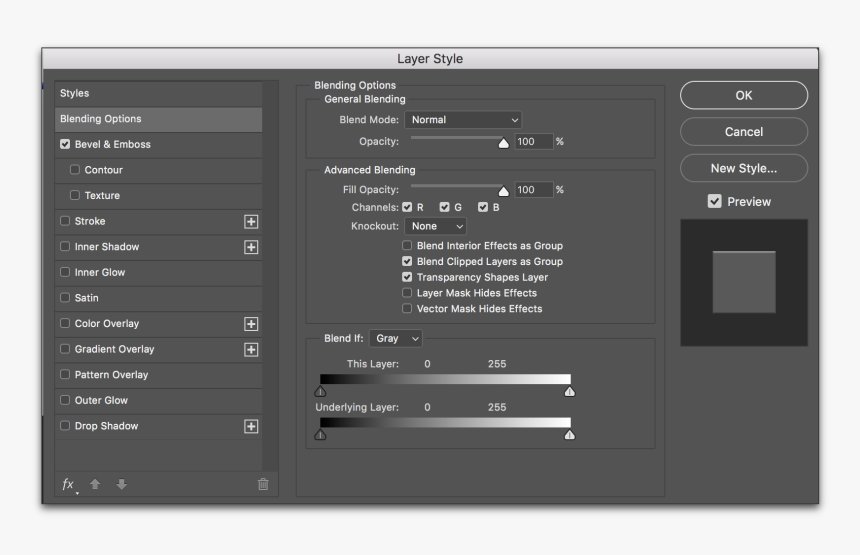The image size is (860, 555).
Task: Open the Knockout dropdown
Action: point(435,226)
